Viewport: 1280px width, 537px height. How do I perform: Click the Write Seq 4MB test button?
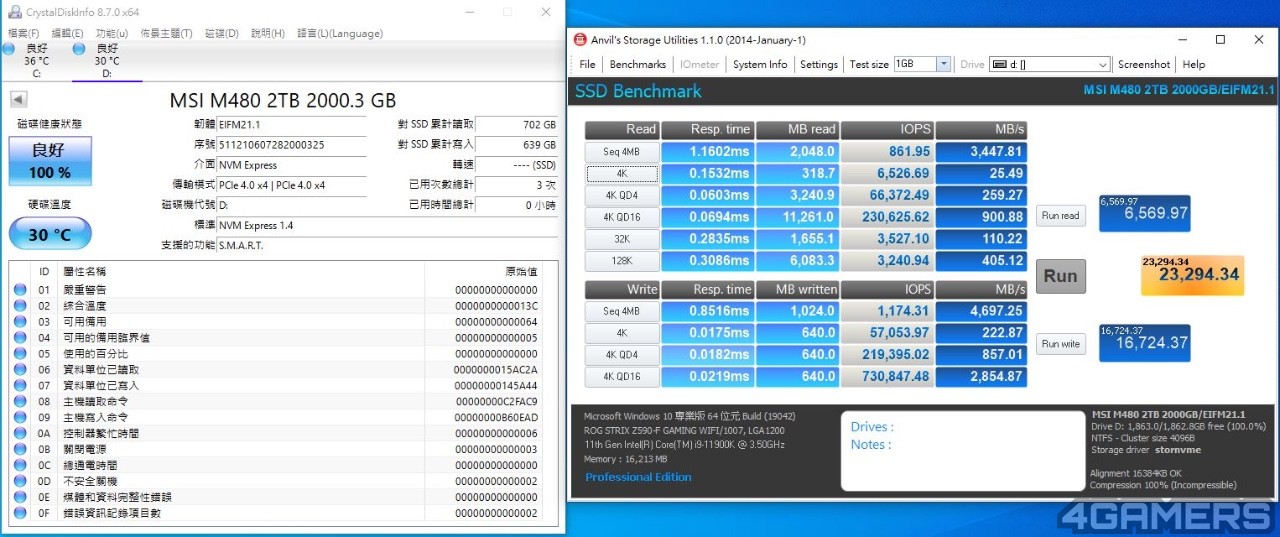pyautogui.click(x=621, y=311)
